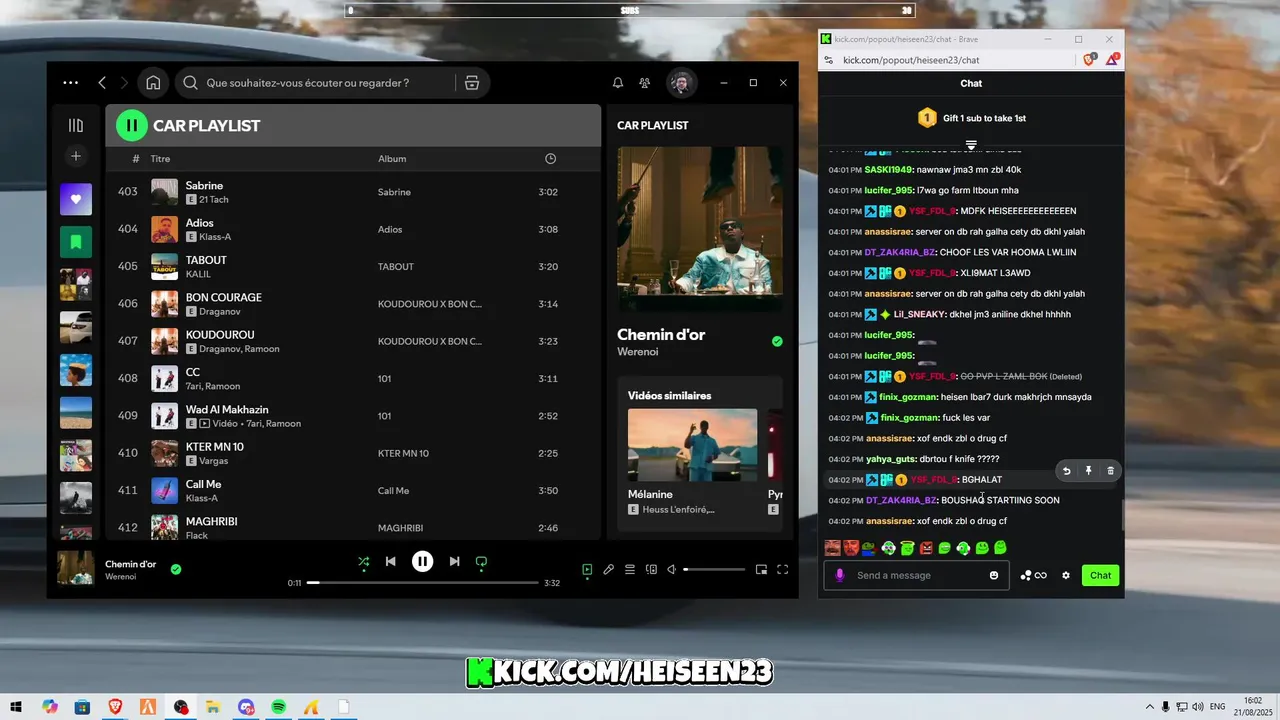Open the Windows Start menu
The image size is (1280, 720).
coord(16,707)
